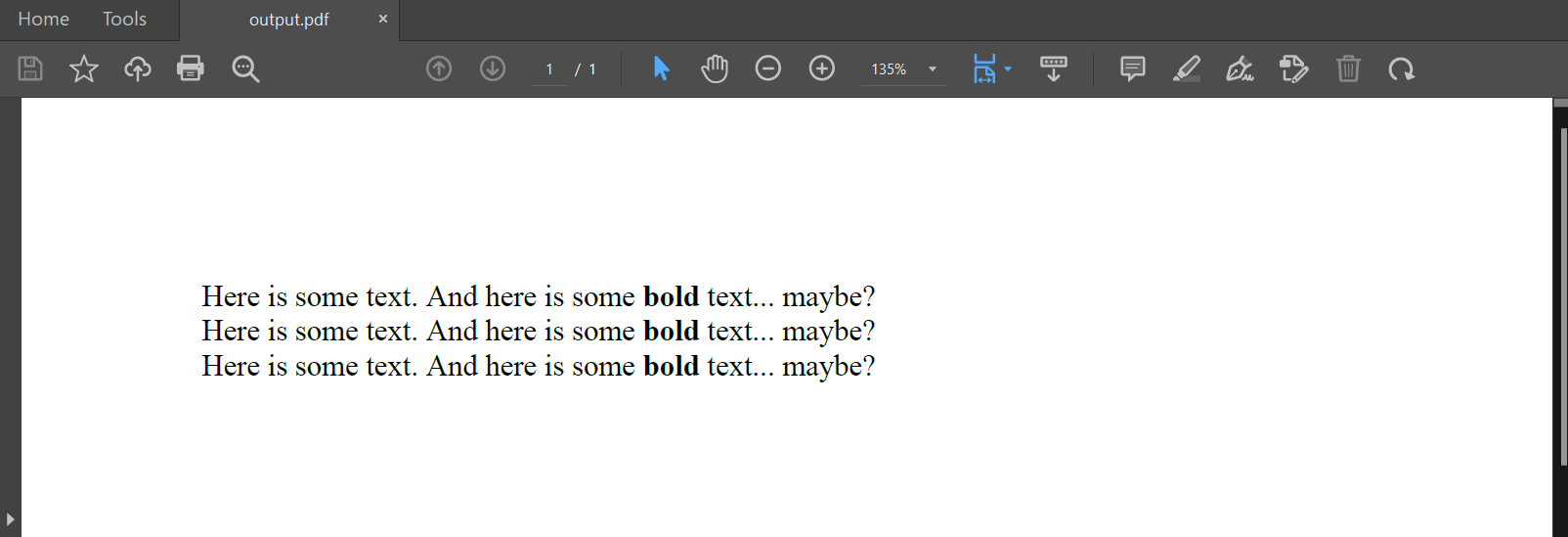
Task: Open the Tools tab
Action: (124, 20)
